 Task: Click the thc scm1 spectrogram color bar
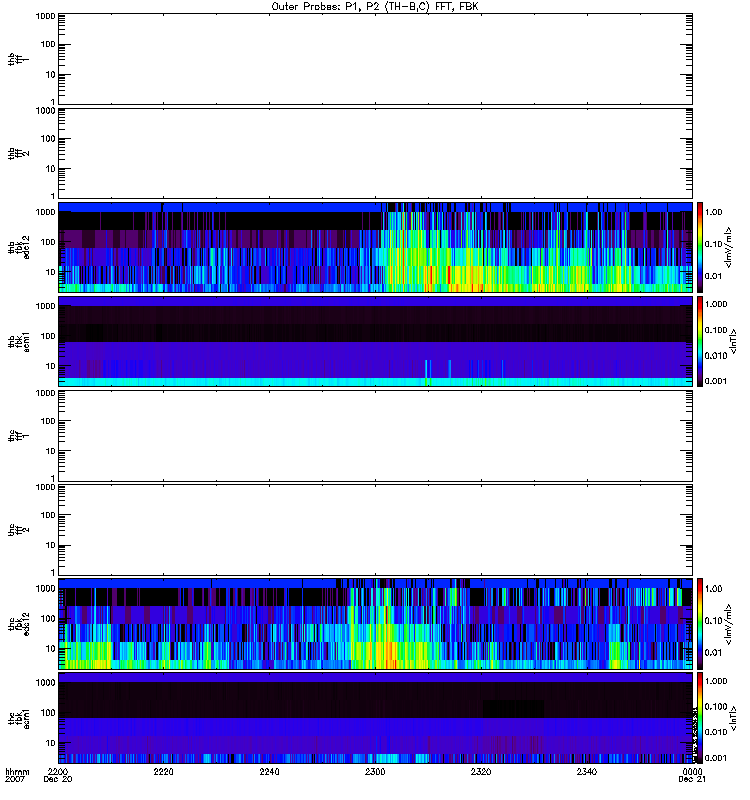click(700, 718)
